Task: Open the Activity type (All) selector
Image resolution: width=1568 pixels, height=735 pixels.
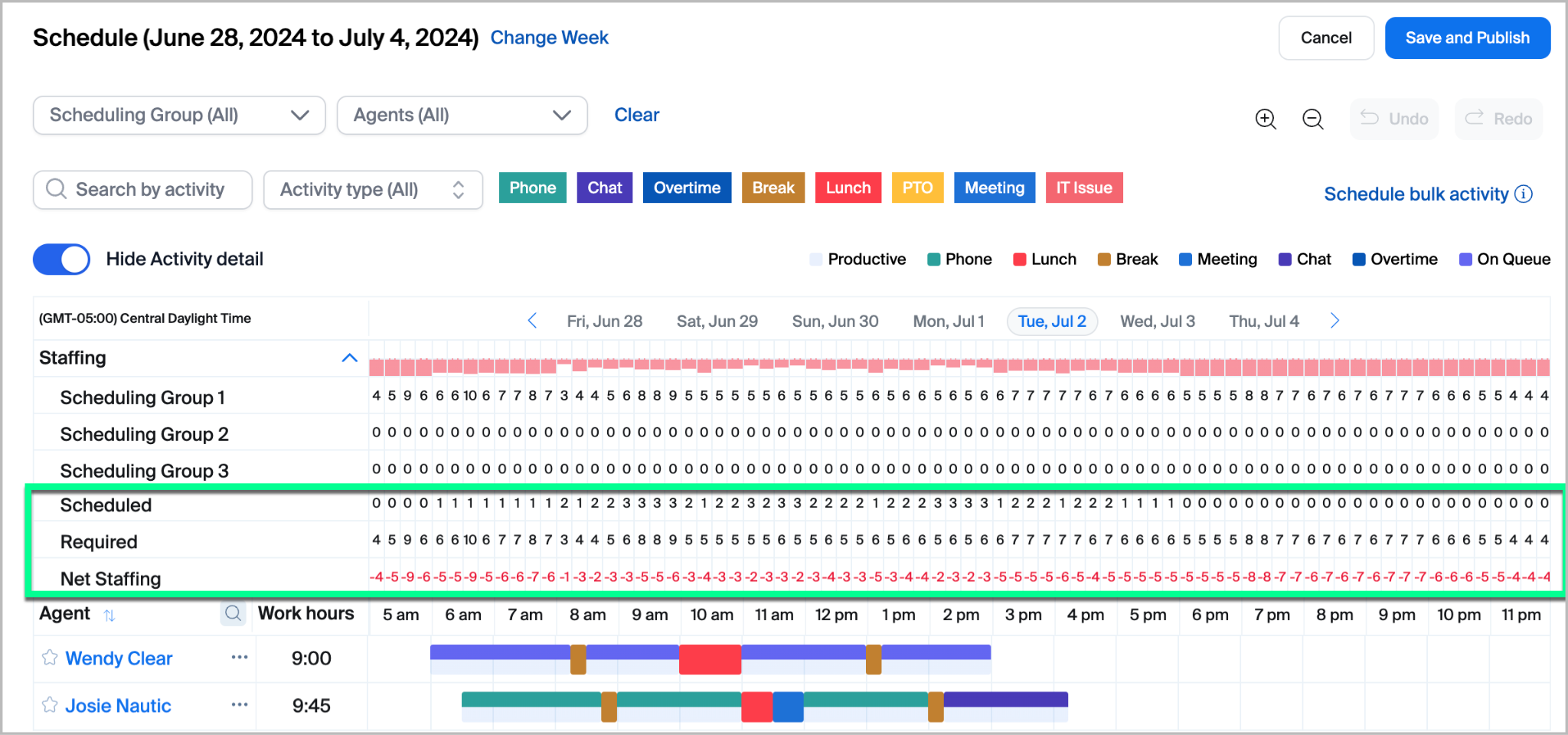Action: [x=373, y=190]
